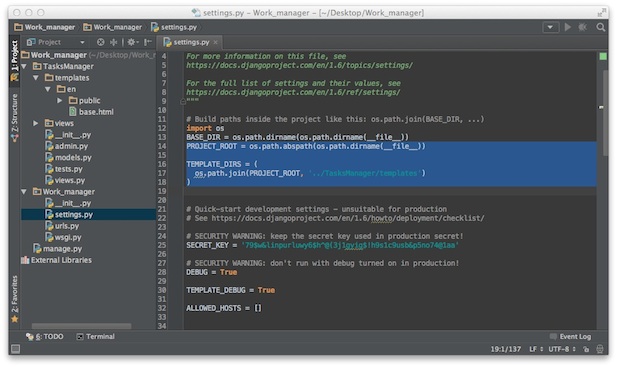Collapse the en folder
617x367 pixels.
pos(48,89)
